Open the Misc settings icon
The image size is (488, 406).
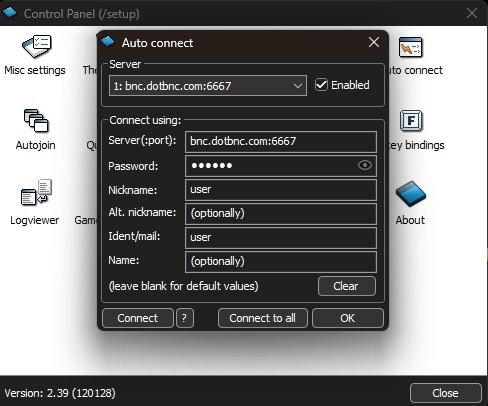[x=37, y=47]
